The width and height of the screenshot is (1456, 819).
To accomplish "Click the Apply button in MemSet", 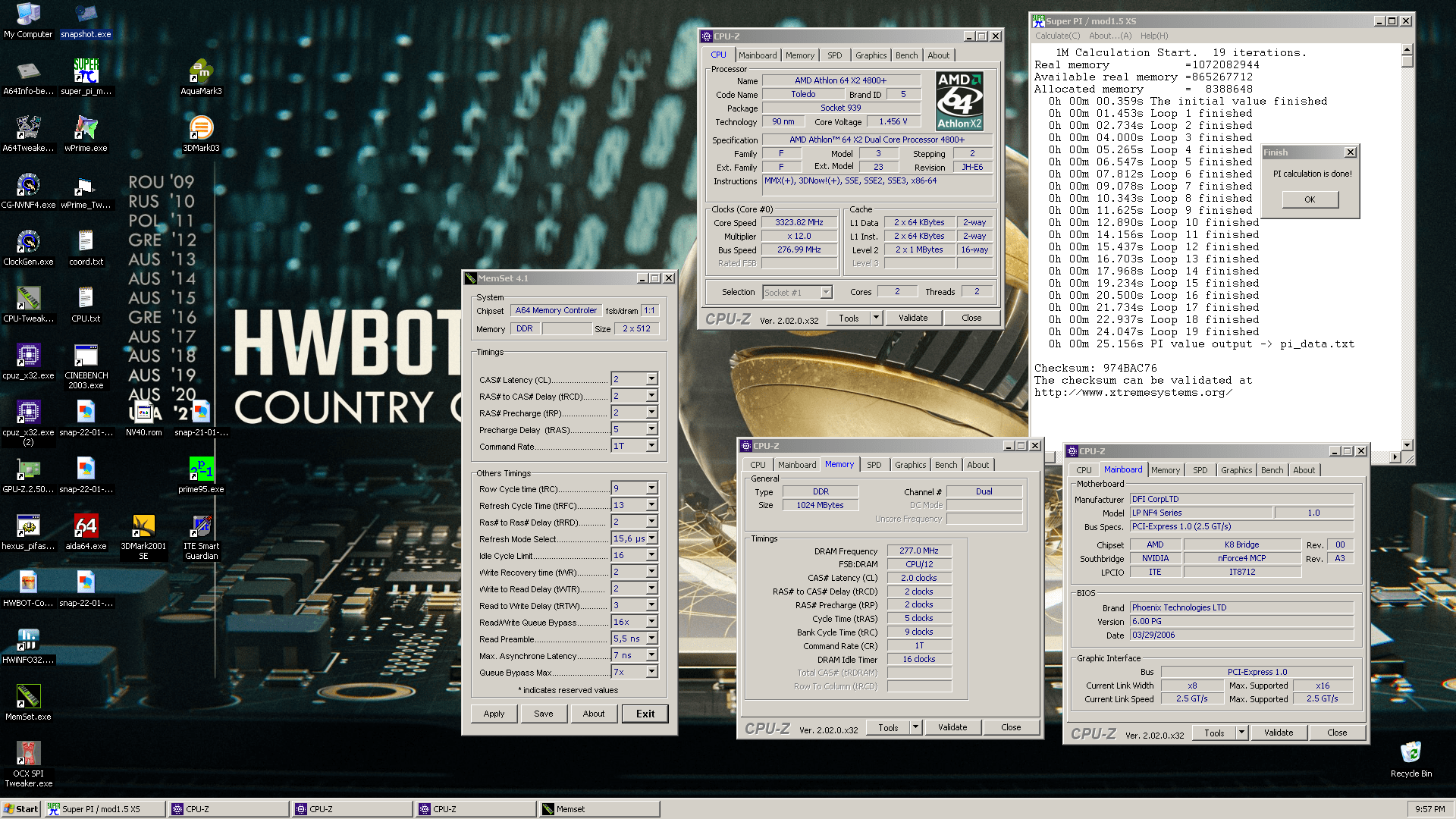I will pos(494,714).
